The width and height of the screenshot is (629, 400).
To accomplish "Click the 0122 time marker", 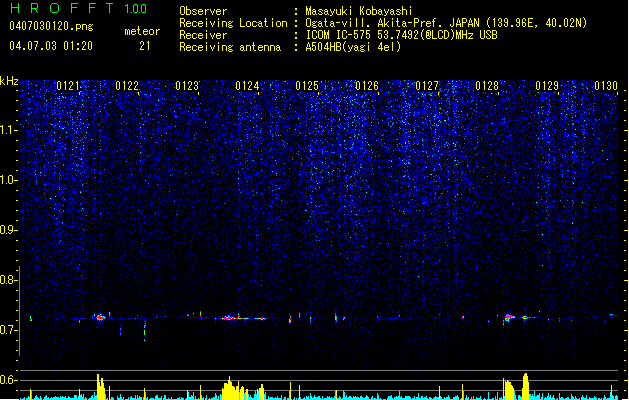I will click(127, 86).
